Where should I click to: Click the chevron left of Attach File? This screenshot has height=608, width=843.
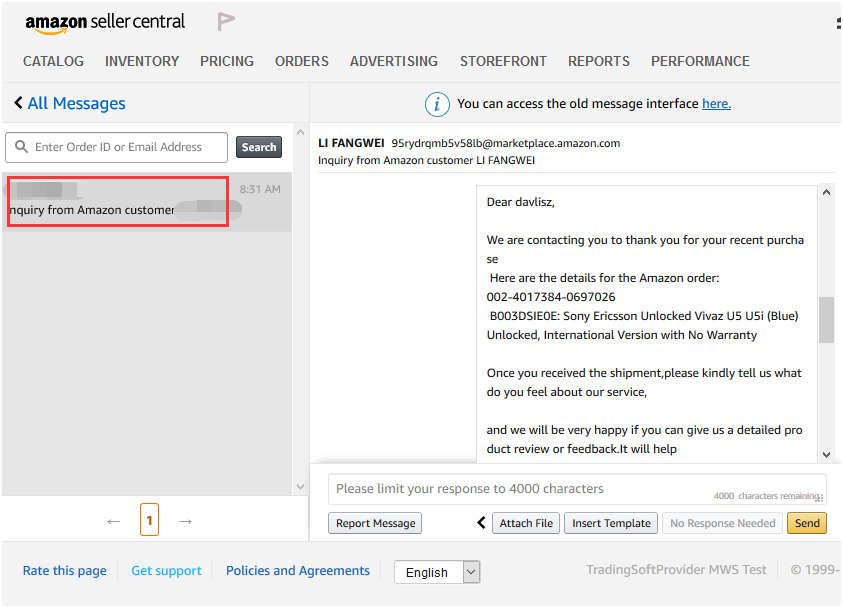[481, 523]
